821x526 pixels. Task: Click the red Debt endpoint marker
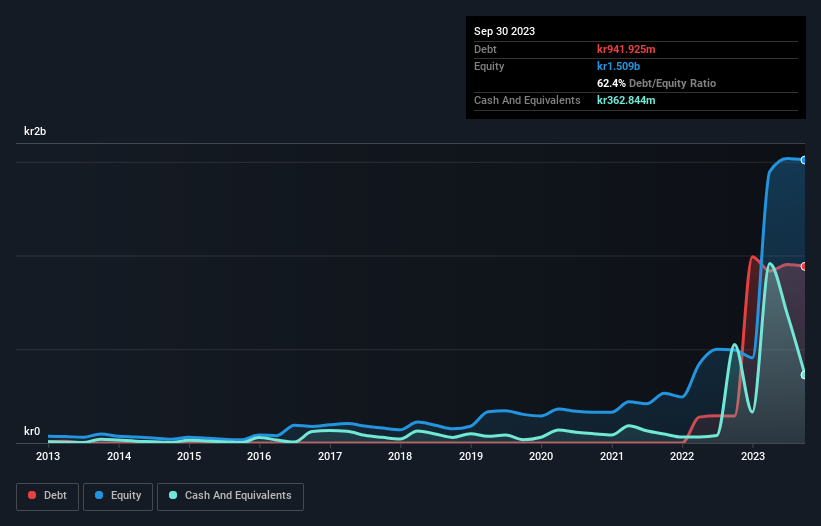pos(804,266)
